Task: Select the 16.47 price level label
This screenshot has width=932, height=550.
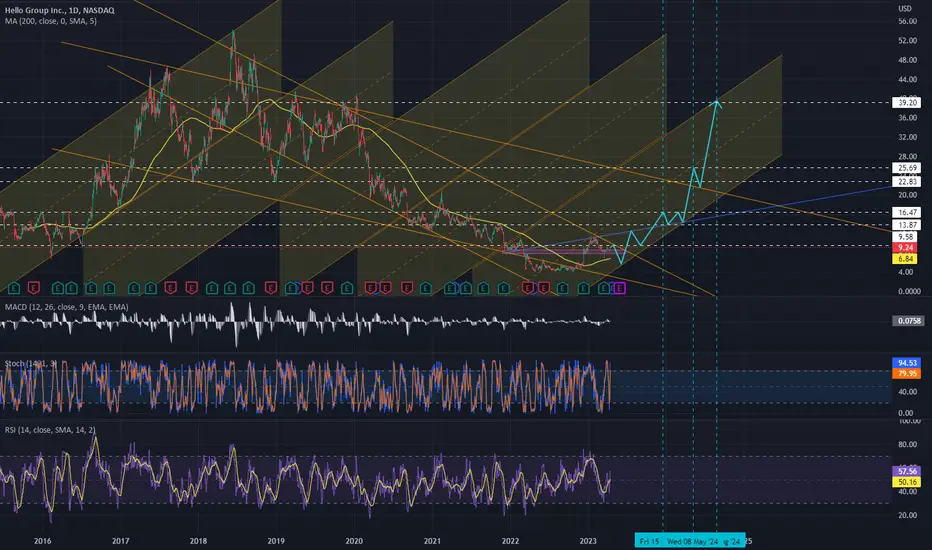Action: point(906,212)
